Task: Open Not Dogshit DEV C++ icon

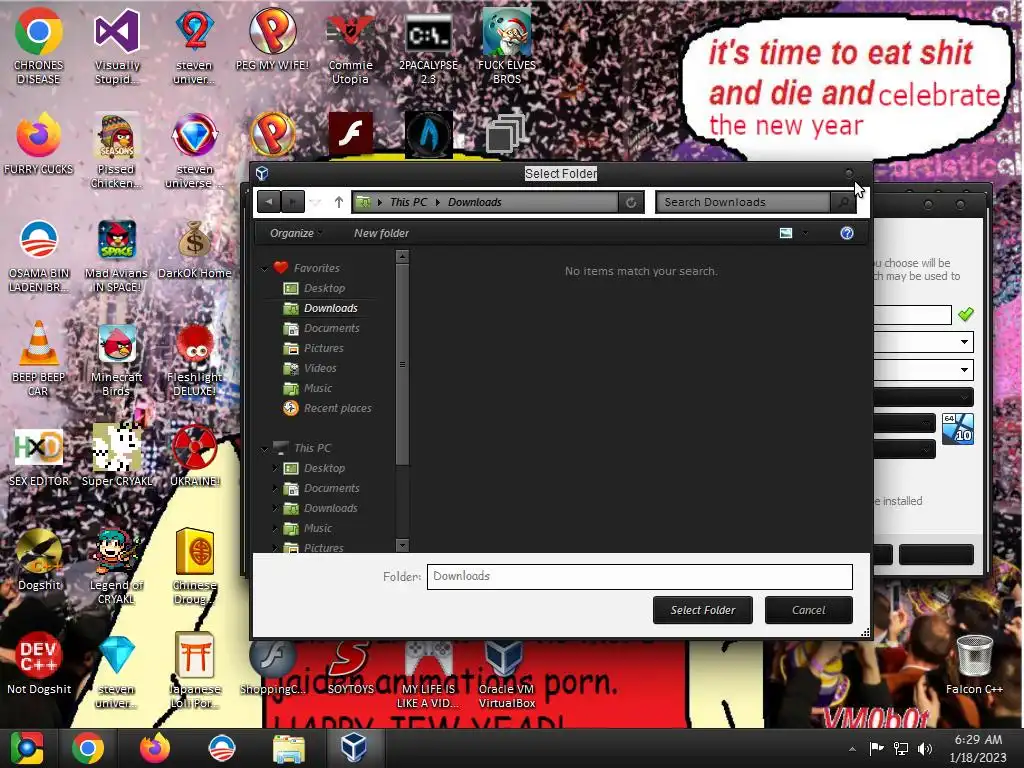Action: tap(39, 664)
